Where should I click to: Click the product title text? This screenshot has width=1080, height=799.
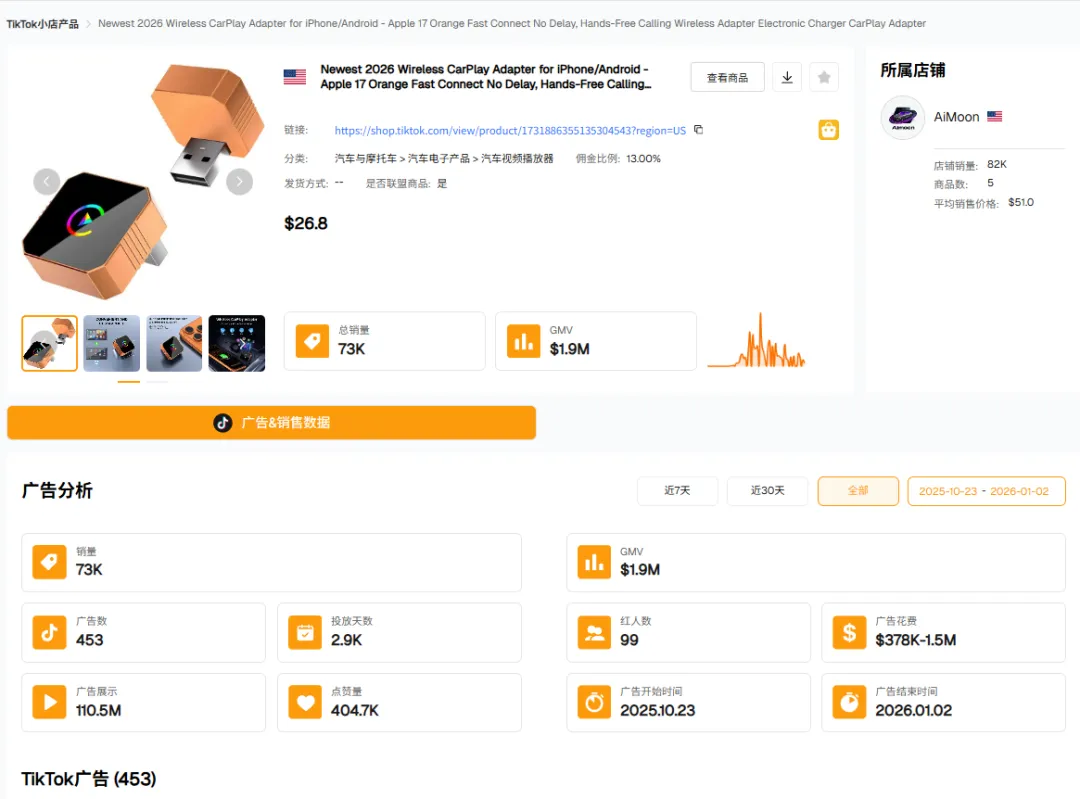(485, 76)
